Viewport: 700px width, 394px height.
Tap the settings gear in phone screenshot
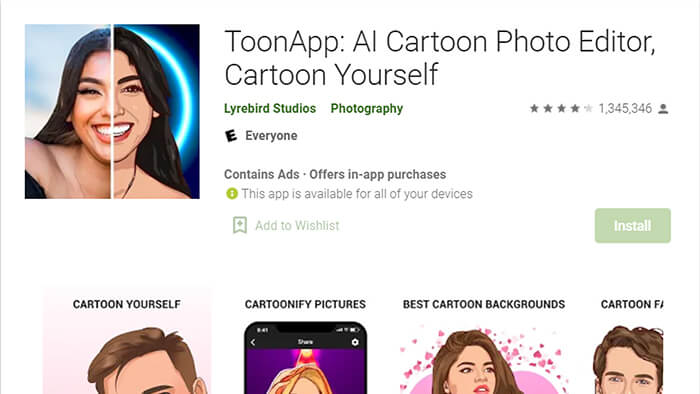[x=355, y=342]
